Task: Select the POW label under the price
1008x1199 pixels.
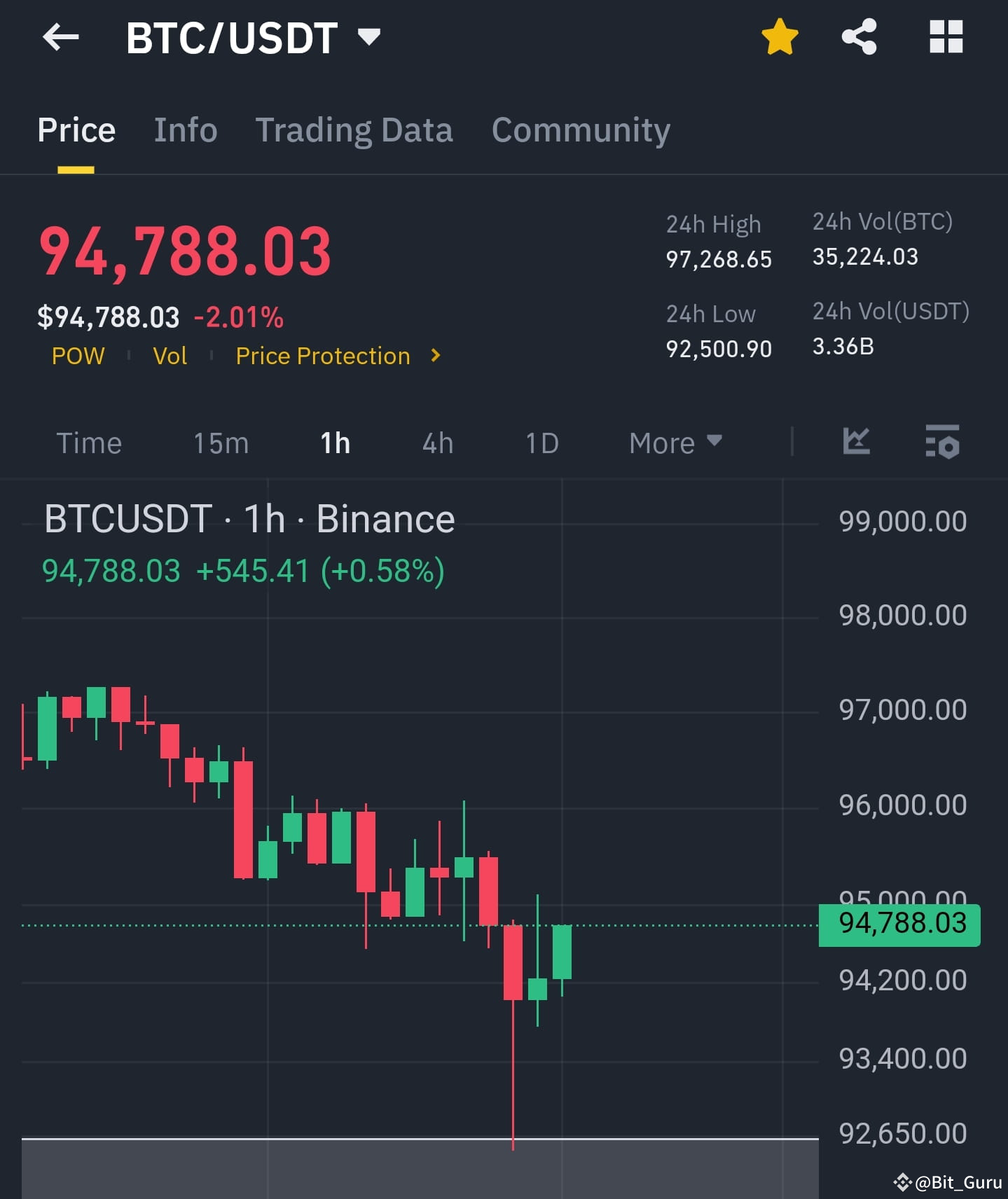Action: pyautogui.click(x=78, y=356)
